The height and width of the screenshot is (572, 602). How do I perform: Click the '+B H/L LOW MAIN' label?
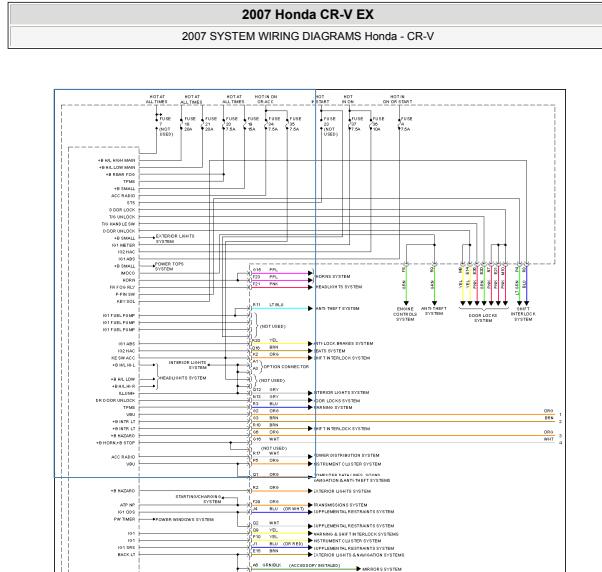tap(117, 168)
